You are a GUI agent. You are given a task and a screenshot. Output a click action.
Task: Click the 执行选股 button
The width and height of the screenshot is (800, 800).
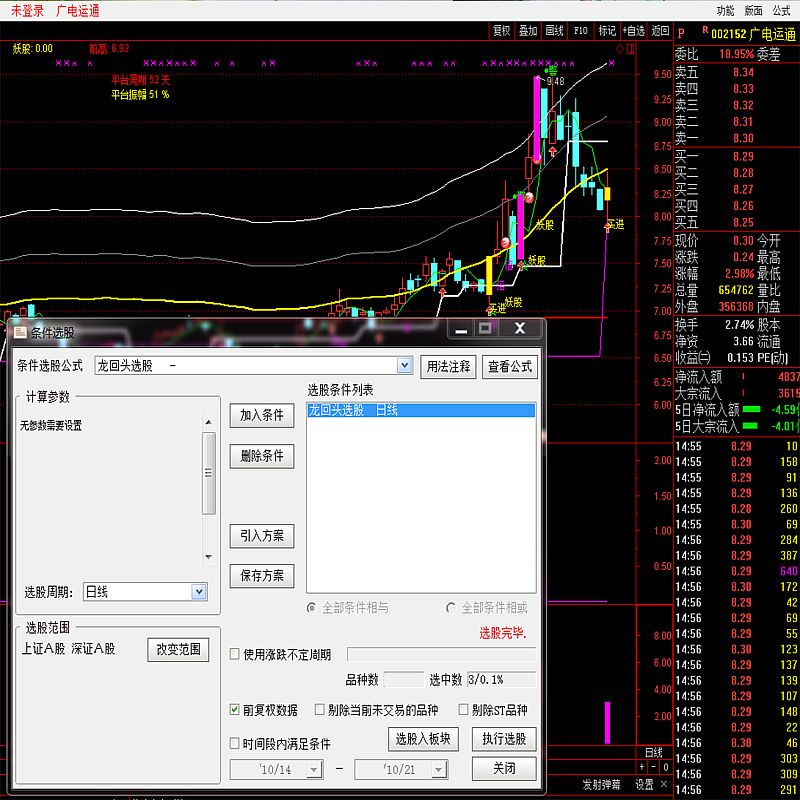(503, 739)
